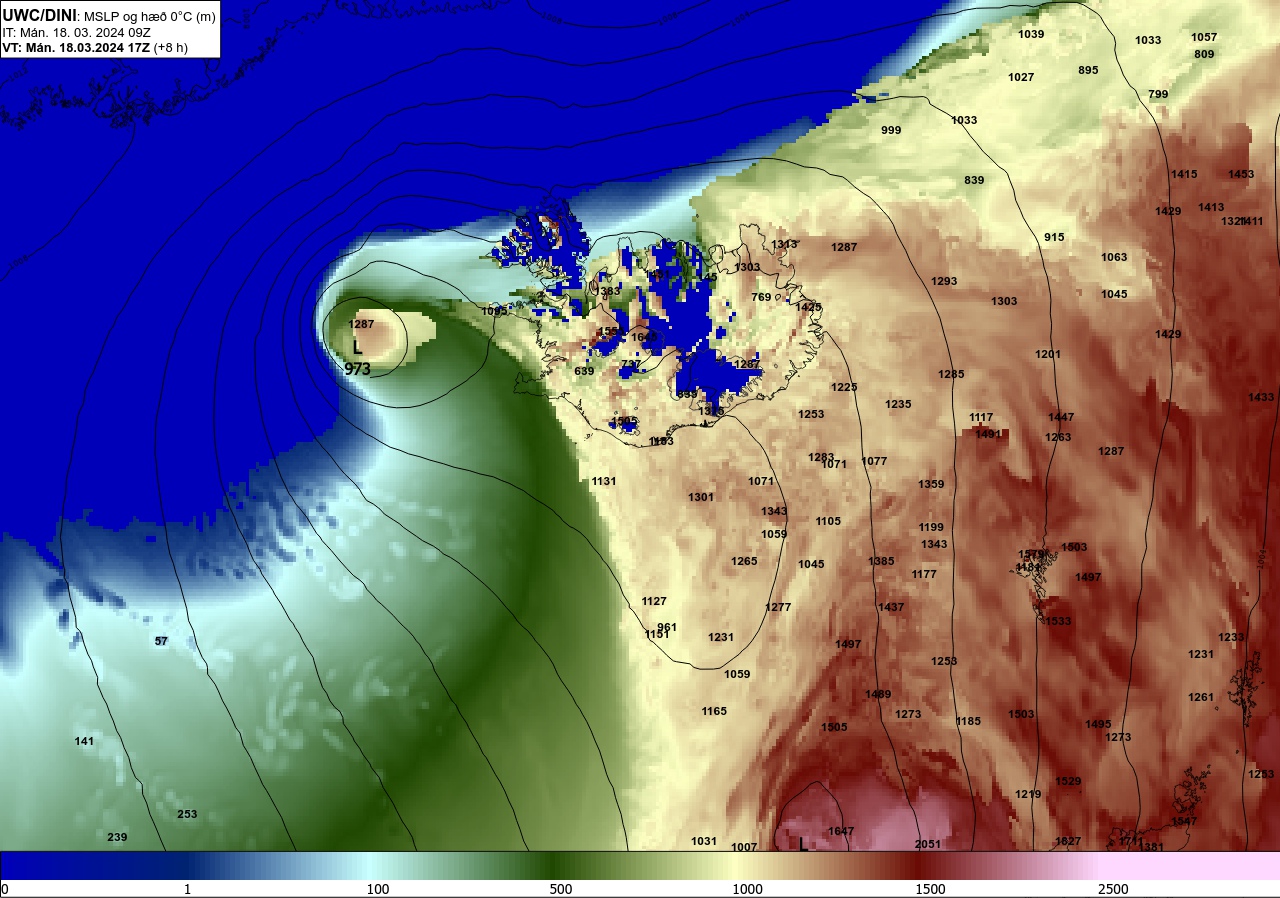Click the map label 895

point(1088,70)
